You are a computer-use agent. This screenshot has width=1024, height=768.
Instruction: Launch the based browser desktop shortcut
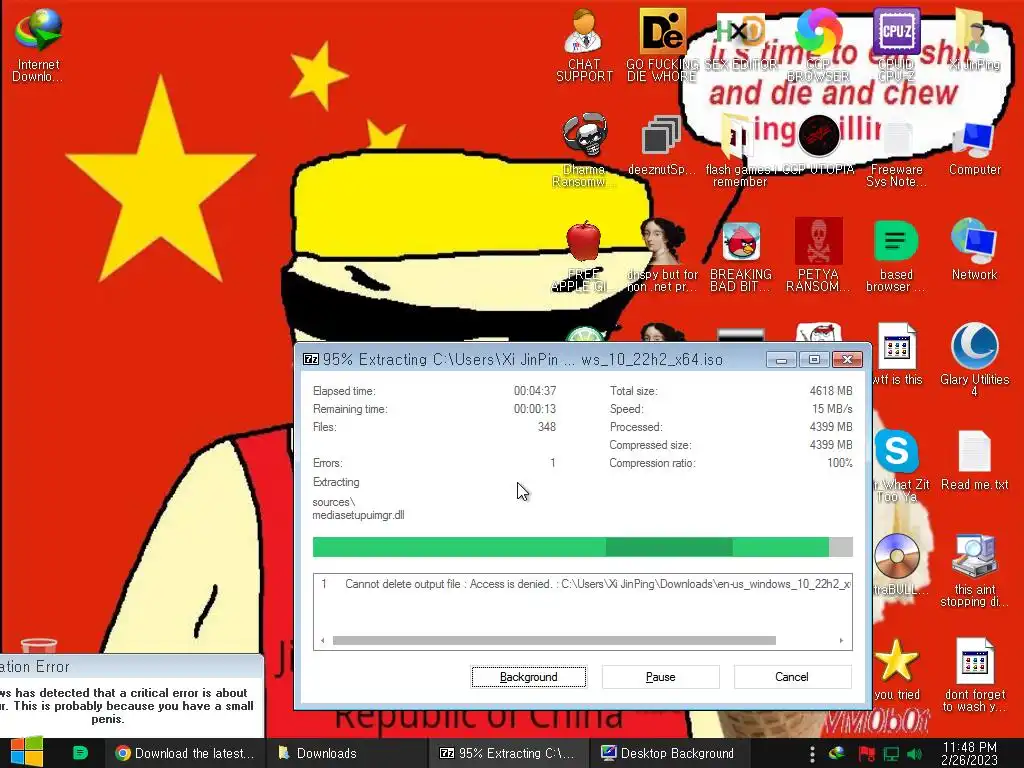point(896,256)
